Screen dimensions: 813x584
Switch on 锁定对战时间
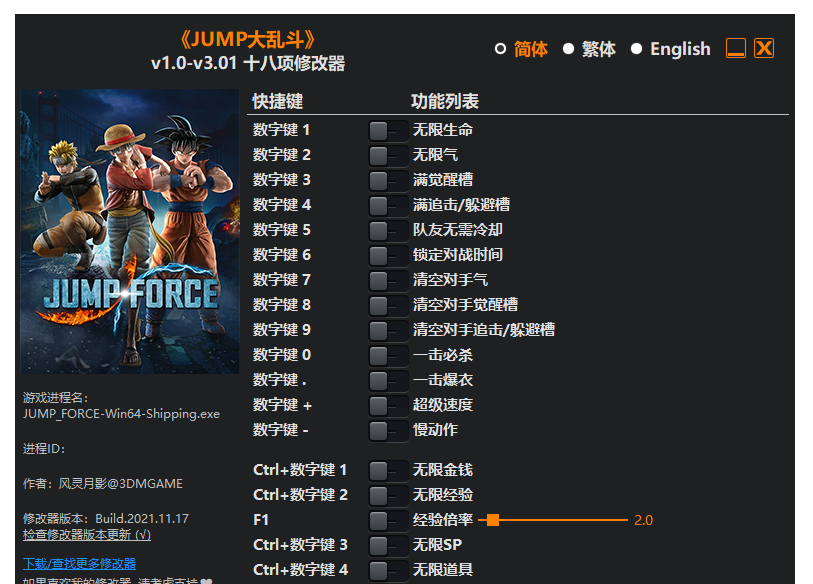click(388, 255)
